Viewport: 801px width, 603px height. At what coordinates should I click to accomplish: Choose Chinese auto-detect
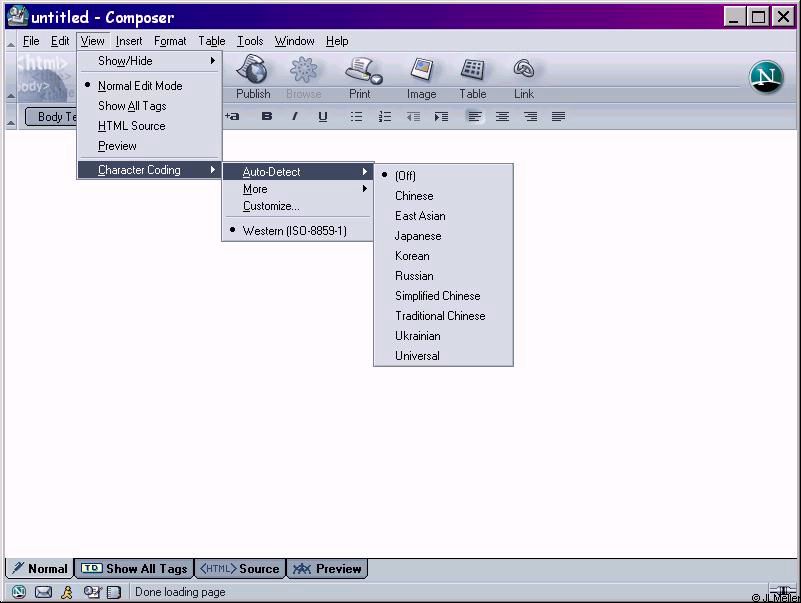443,196
